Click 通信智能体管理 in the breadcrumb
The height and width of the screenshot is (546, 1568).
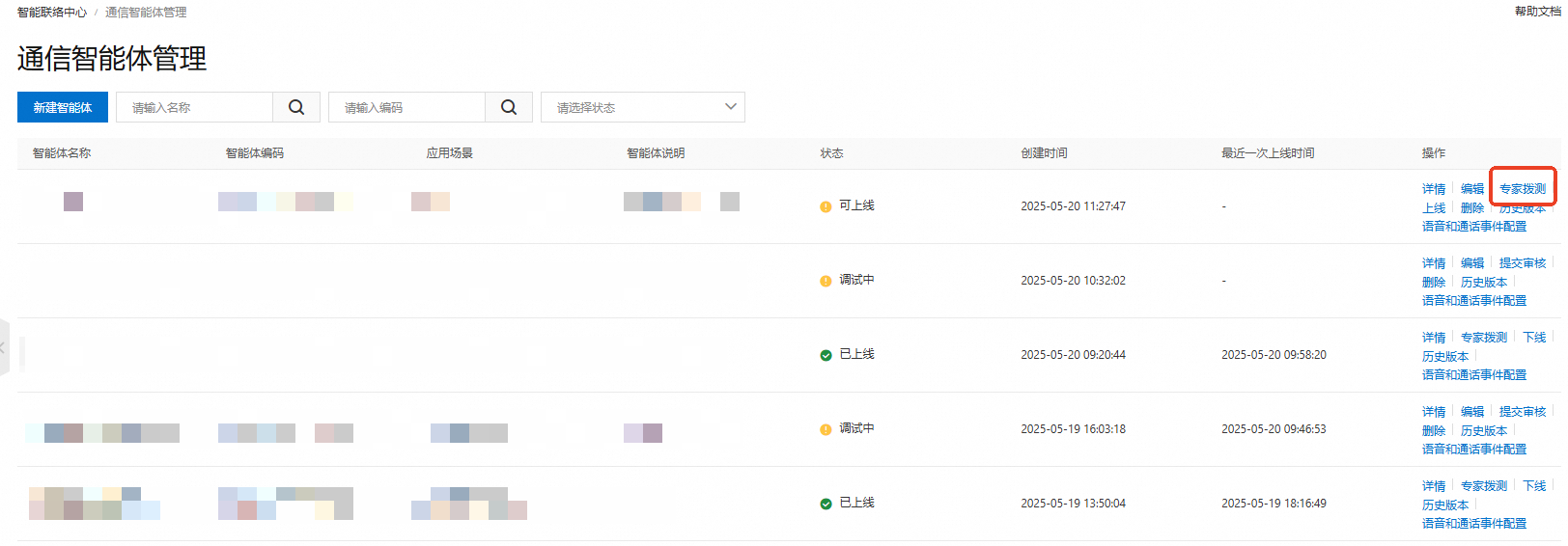146,13
